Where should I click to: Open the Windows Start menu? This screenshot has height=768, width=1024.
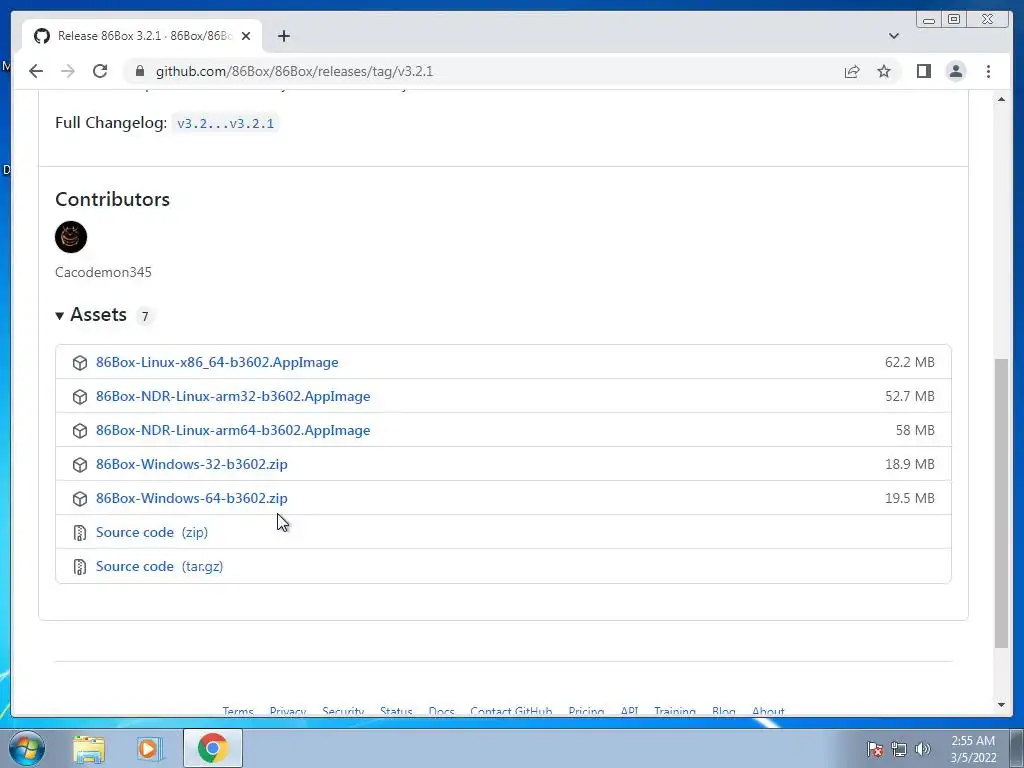coord(27,748)
